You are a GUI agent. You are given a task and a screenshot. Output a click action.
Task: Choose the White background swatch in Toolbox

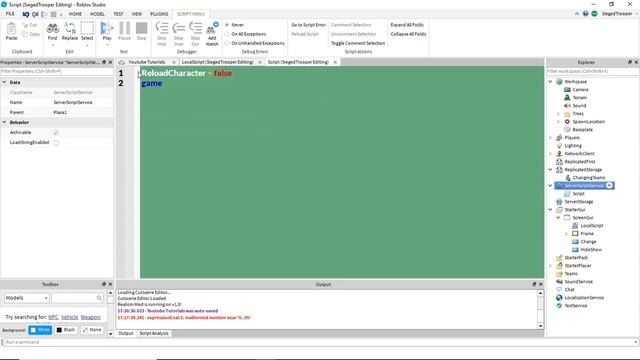[x=40, y=330]
